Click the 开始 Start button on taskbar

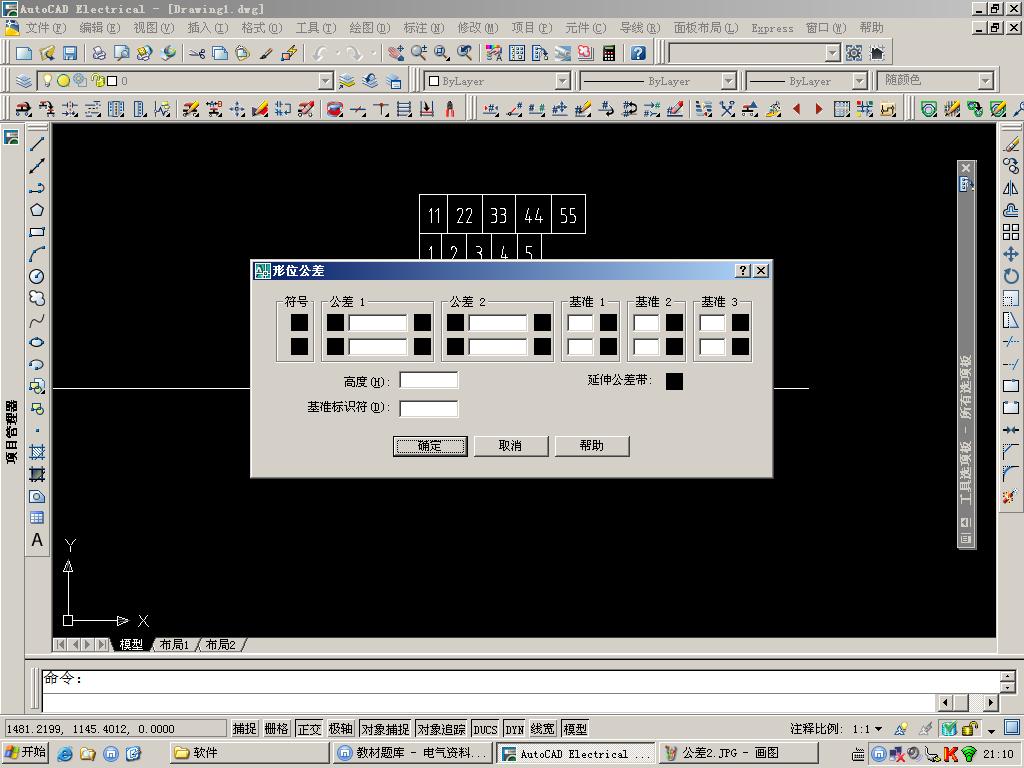coord(26,753)
